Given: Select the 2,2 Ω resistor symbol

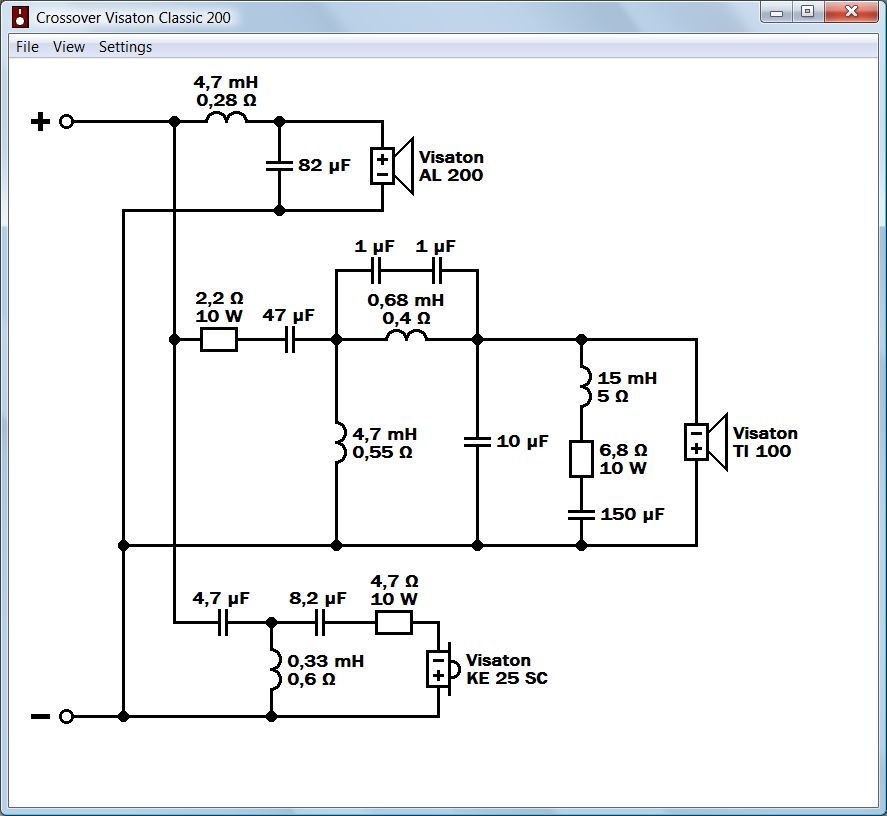Looking at the screenshot, I should coord(219,340).
